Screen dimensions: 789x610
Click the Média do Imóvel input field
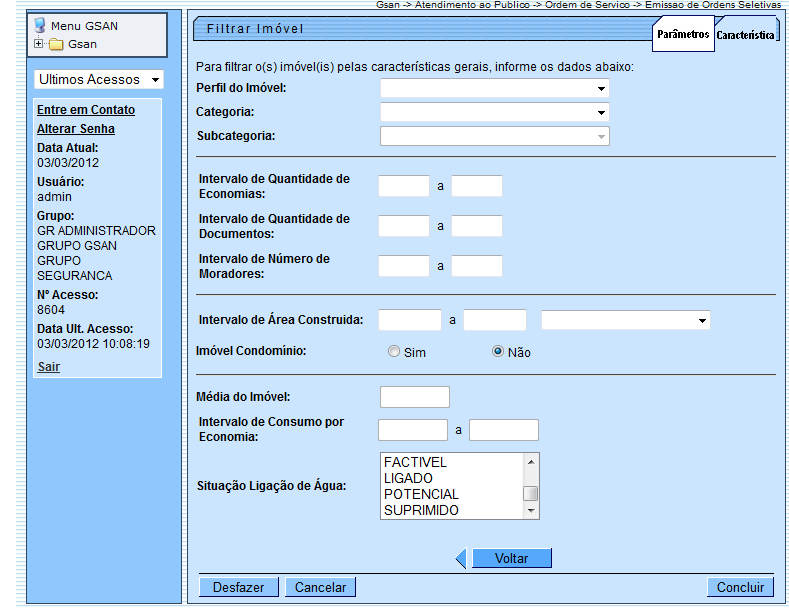[x=415, y=397]
